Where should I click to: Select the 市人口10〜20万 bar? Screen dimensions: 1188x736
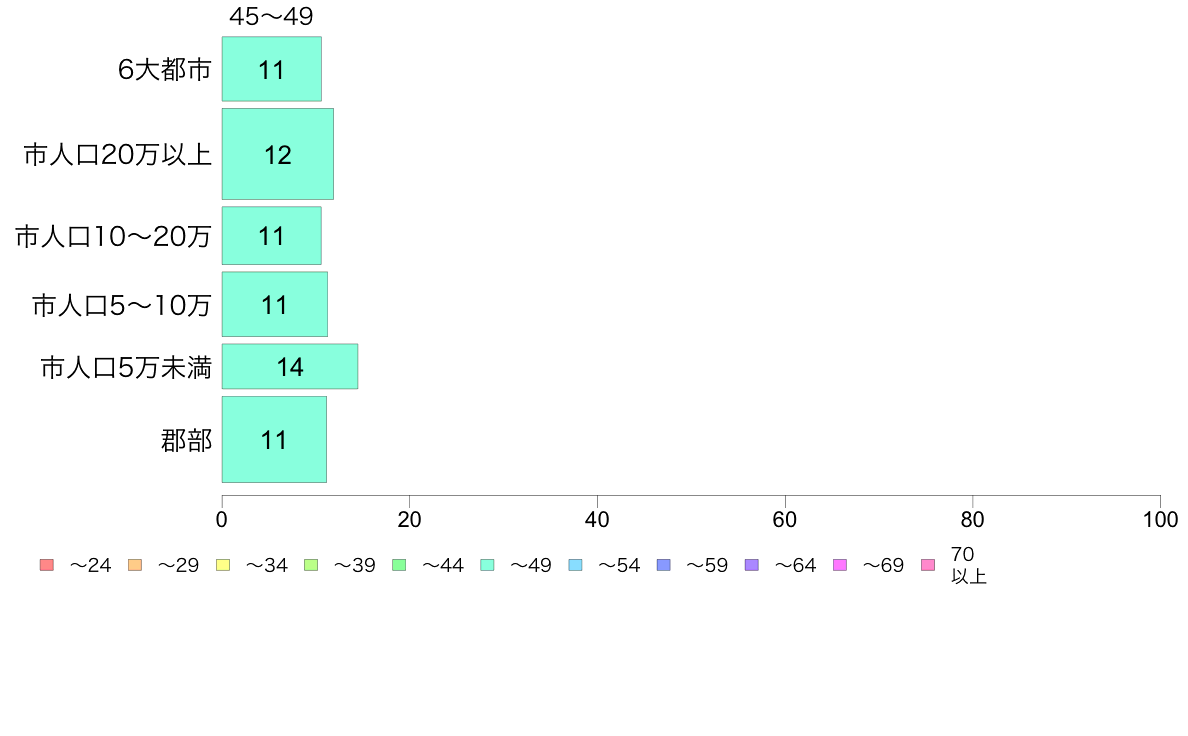pos(271,236)
